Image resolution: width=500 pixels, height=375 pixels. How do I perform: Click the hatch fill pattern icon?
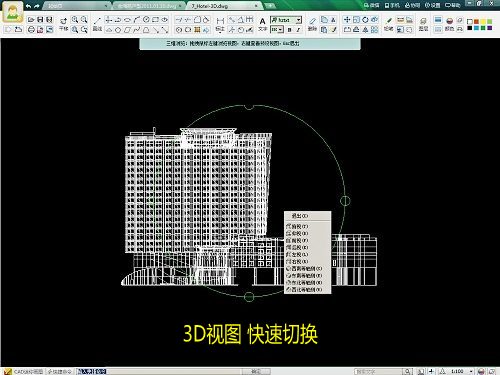pyautogui.click(x=197, y=30)
